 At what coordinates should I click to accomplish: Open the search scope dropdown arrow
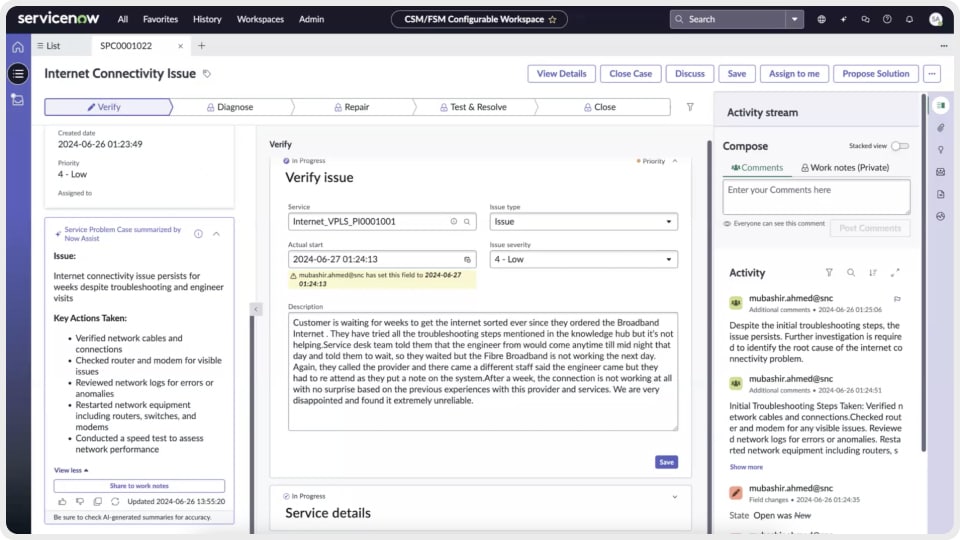click(x=795, y=19)
